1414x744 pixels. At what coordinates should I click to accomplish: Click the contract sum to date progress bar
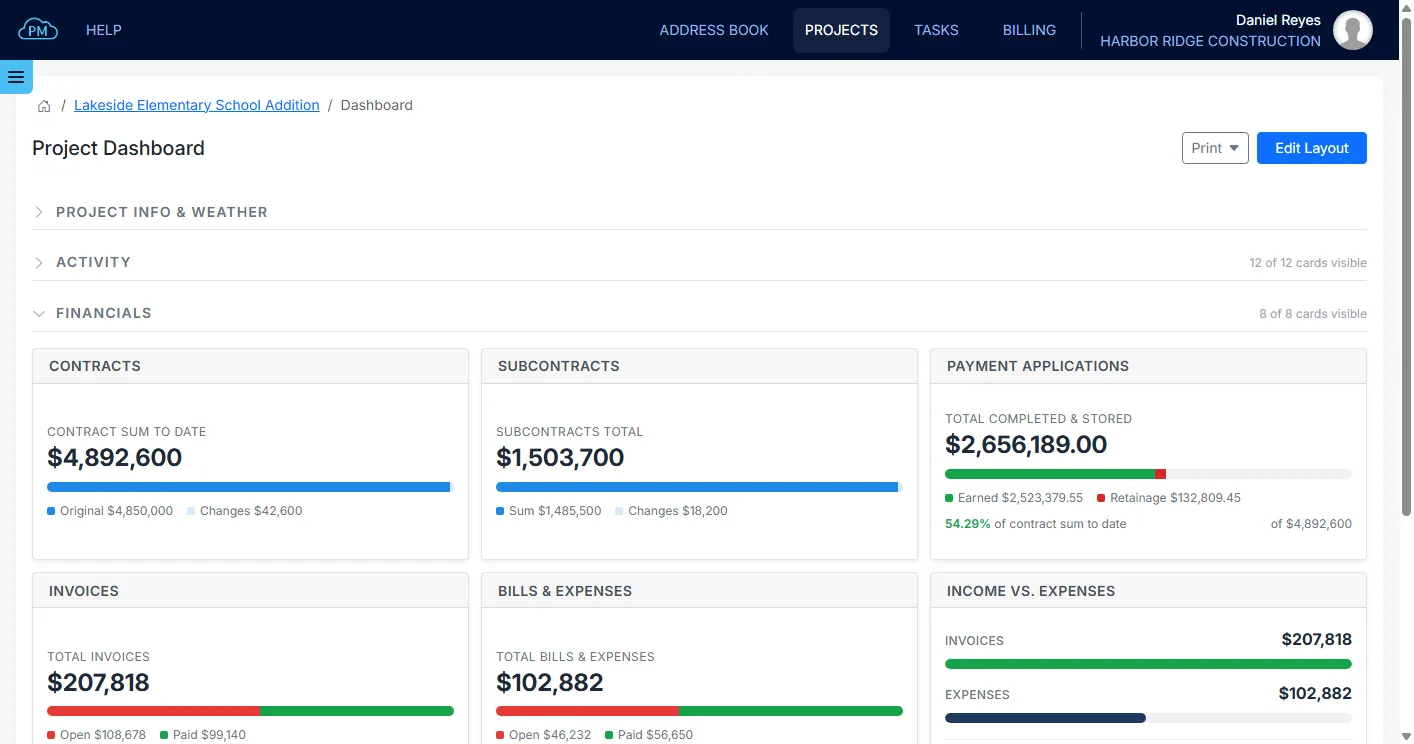coord(250,487)
